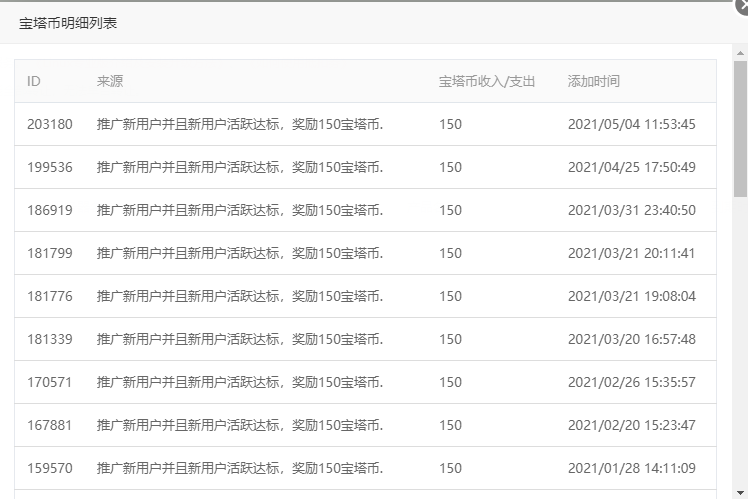Screen dimensions: 748x499
Task: Click amount 150 in row 181776
Action: coord(450,296)
